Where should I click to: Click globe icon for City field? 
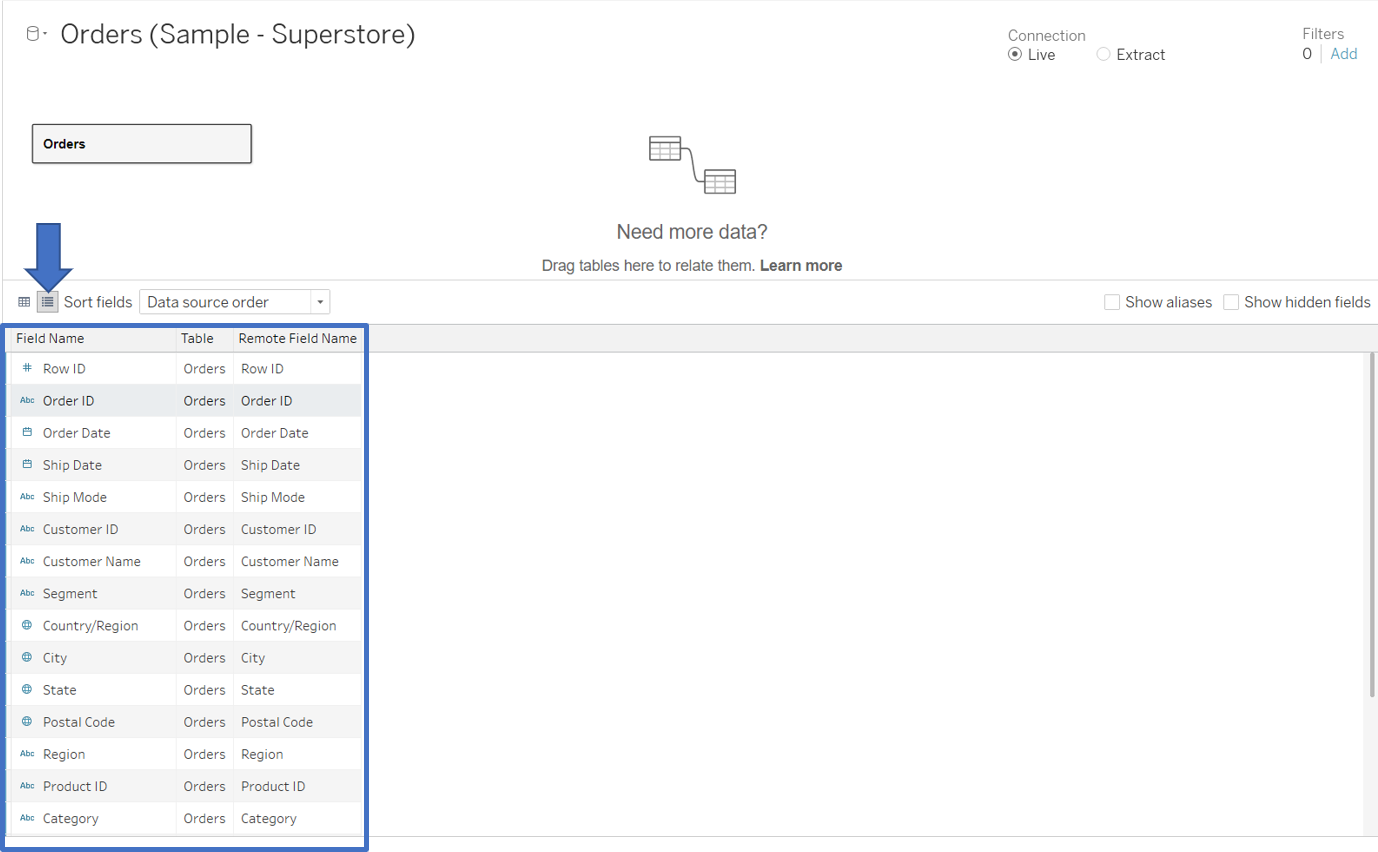[x=27, y=657]
